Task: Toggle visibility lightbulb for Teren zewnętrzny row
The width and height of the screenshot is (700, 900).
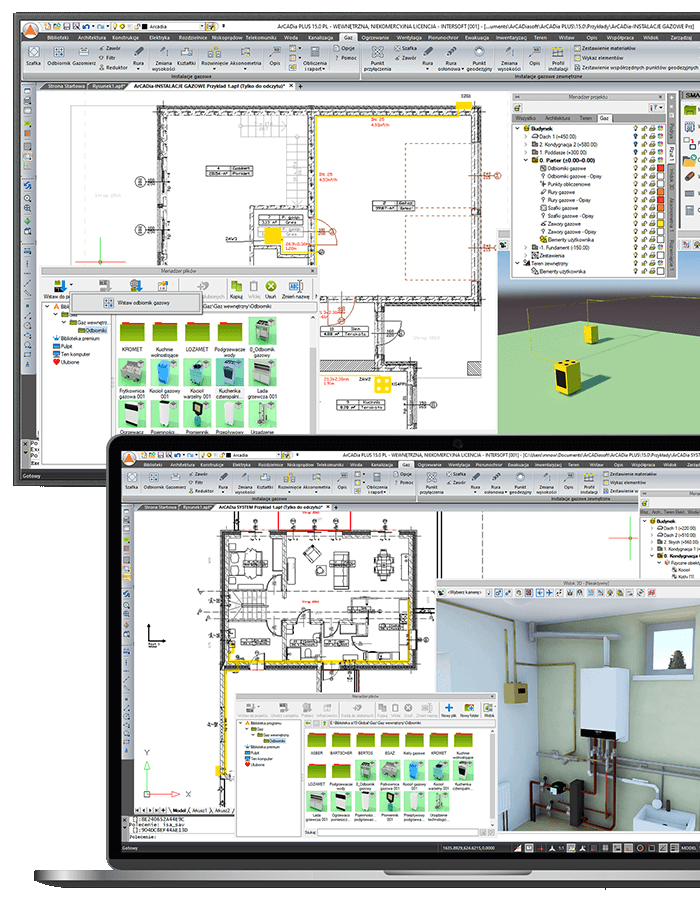Action: pyautogui.click(x=635, y=263)
